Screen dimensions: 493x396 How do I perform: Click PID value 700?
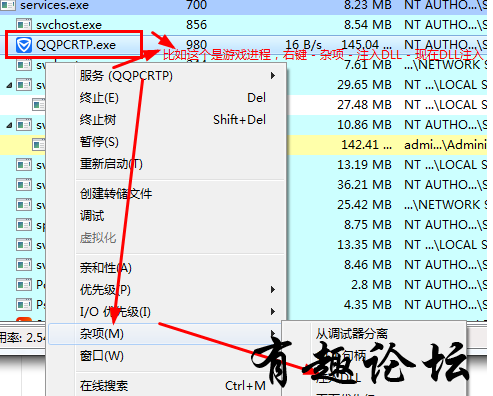click(197, 5)
